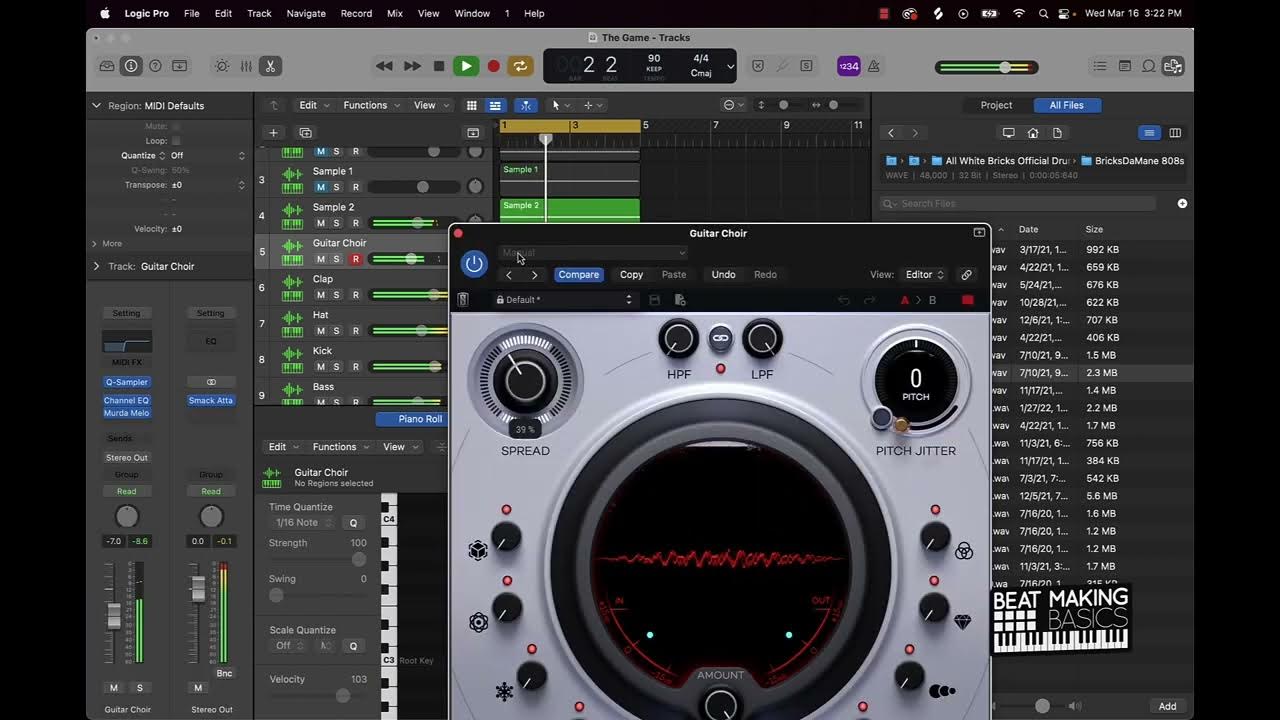Open the Manual settings dropdown in plugin
The image size is (1280, 720).
point(593,253)
